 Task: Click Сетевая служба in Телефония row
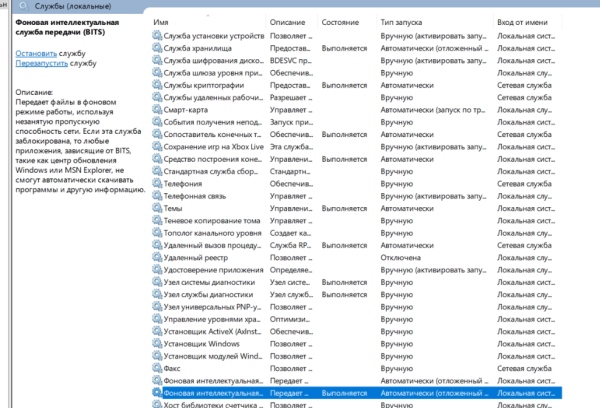click(524, 184)
